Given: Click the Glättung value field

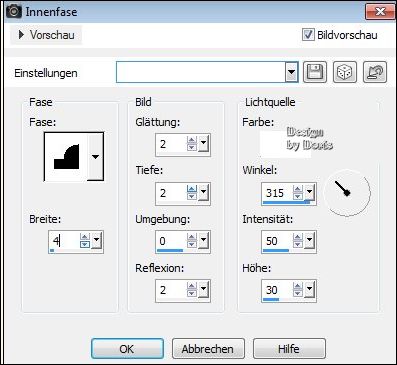Looking at the screenshot, I should (171, 144).
